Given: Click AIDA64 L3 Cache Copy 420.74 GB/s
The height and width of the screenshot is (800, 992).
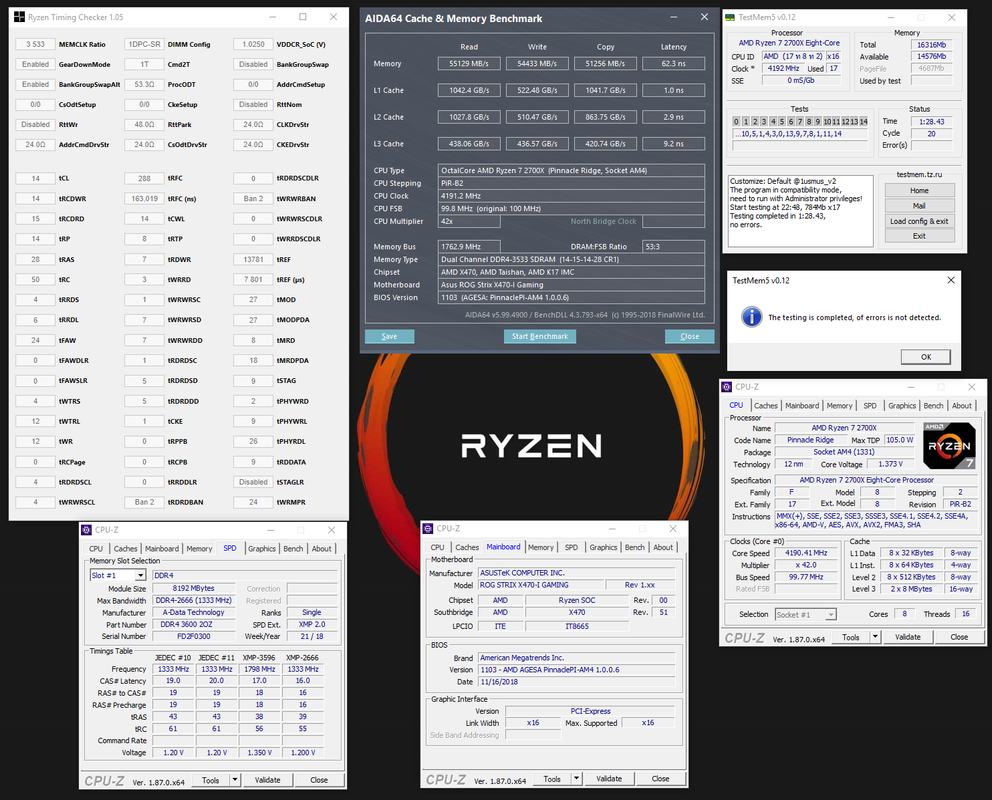Looking at the screenshot, I should [x=605, y=144].
